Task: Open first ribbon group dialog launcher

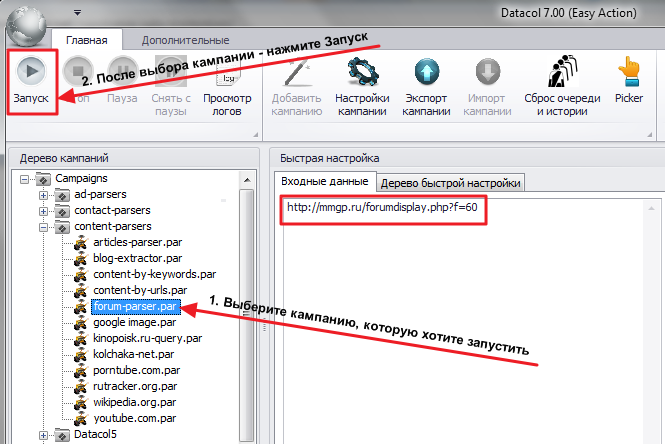Action: tap(256, 134)
